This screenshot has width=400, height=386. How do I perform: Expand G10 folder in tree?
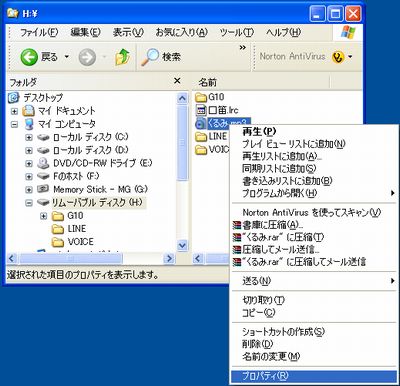click(x=43, y=216)
